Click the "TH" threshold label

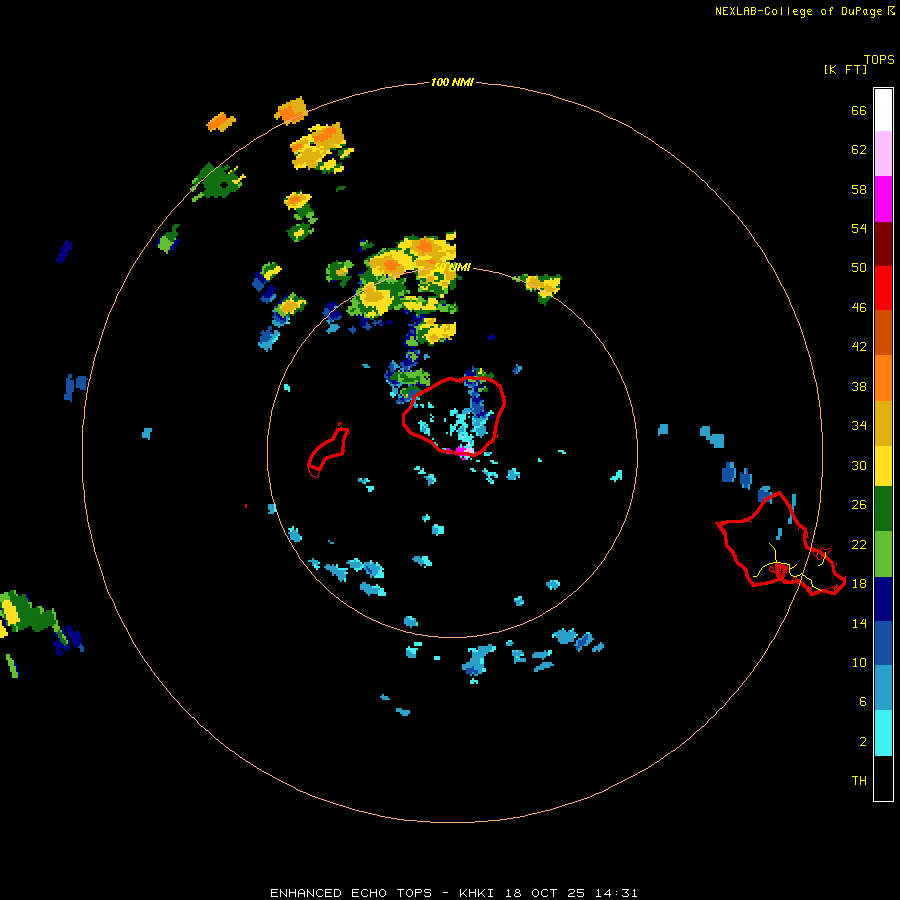pyautogui.click(x=859, y=781)
